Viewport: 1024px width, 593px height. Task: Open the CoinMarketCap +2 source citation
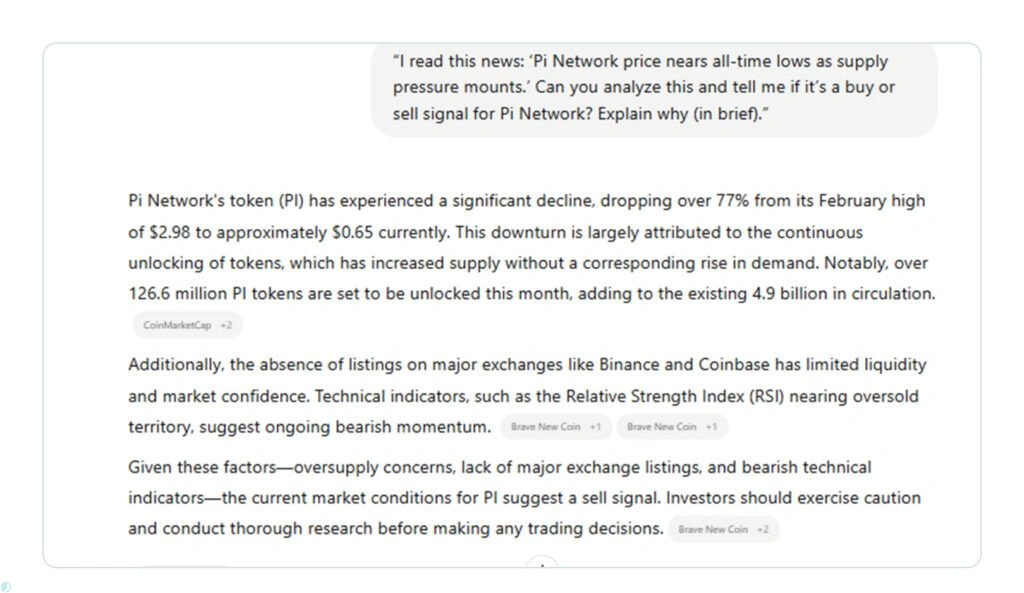pyautogui.click(x=187, y=325)
